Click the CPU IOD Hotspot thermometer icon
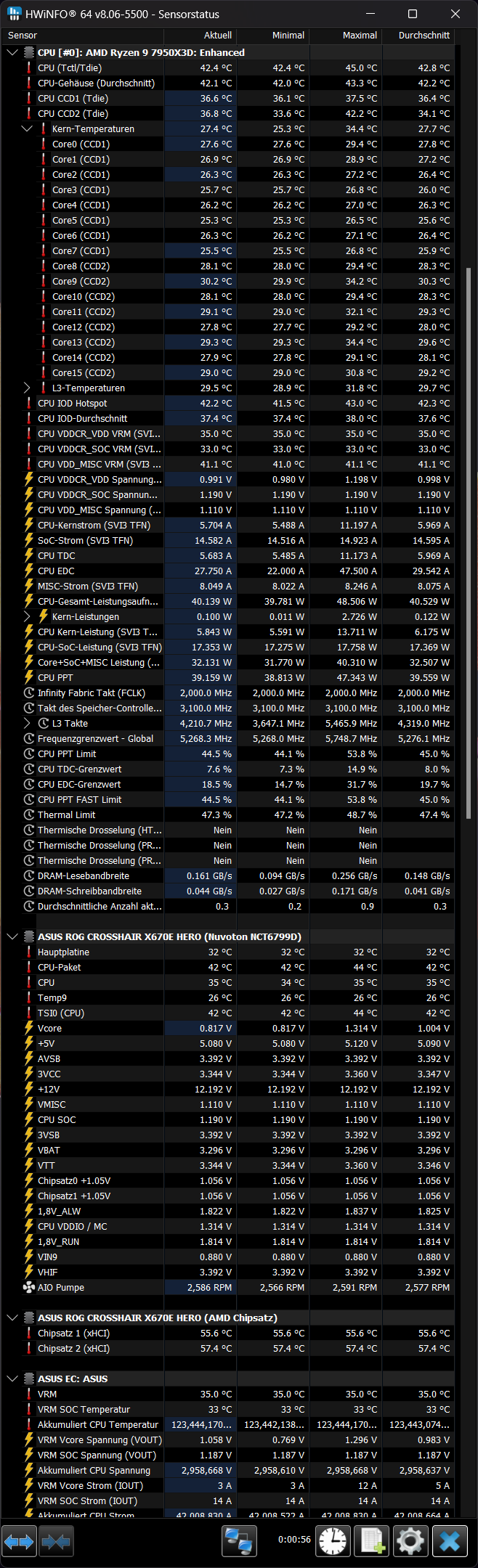The image size is (478, 1568). point(29,403)
